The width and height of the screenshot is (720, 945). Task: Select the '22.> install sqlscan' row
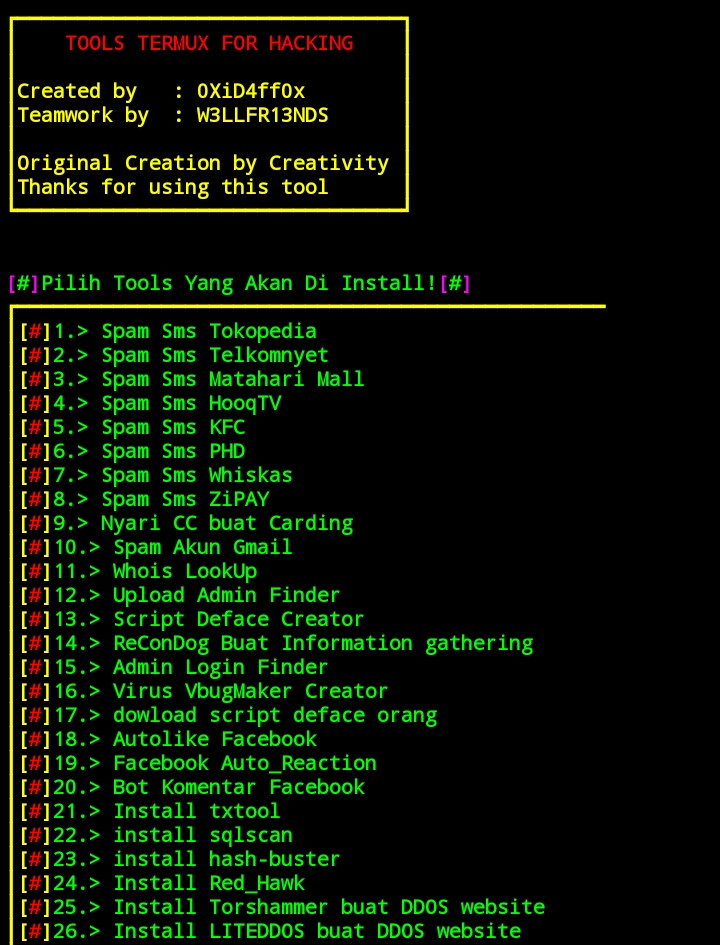click(156, 835)
